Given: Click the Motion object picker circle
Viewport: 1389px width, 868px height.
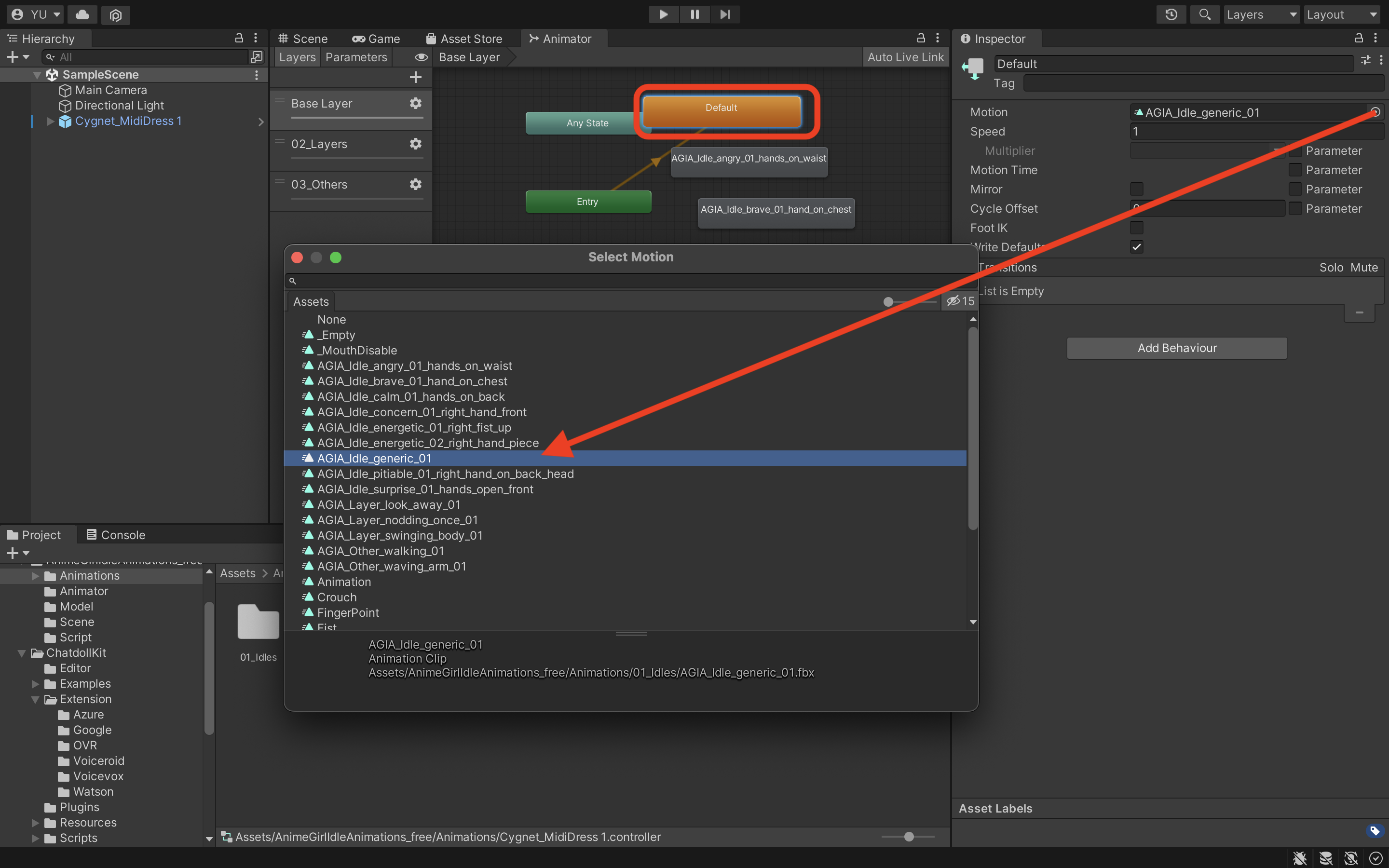Looking at the screenshot, I should [1375, 112].
